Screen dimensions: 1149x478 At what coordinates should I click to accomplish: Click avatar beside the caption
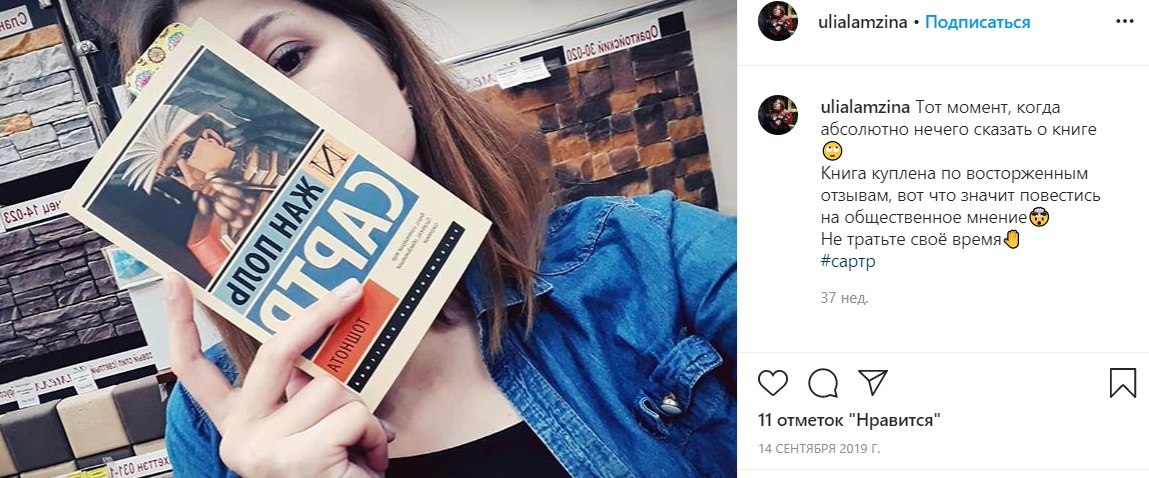(x=777, y=114)
